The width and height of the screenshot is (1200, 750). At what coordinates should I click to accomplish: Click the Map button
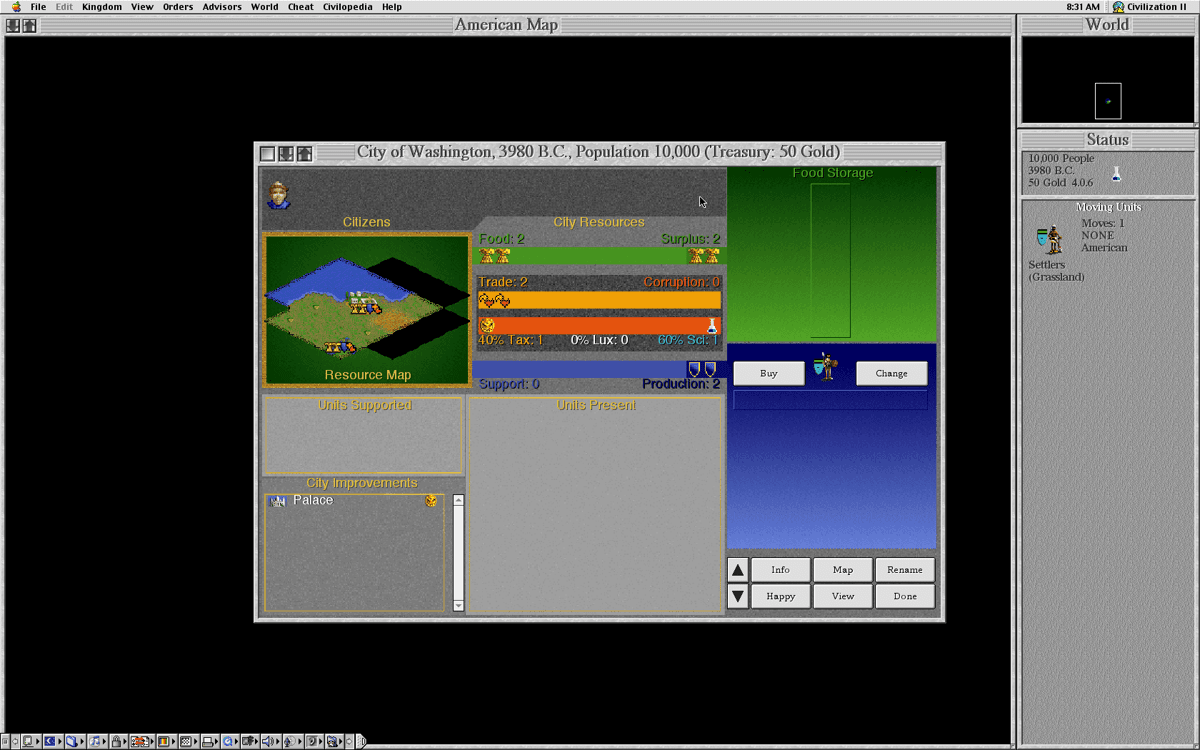[843, 570]
